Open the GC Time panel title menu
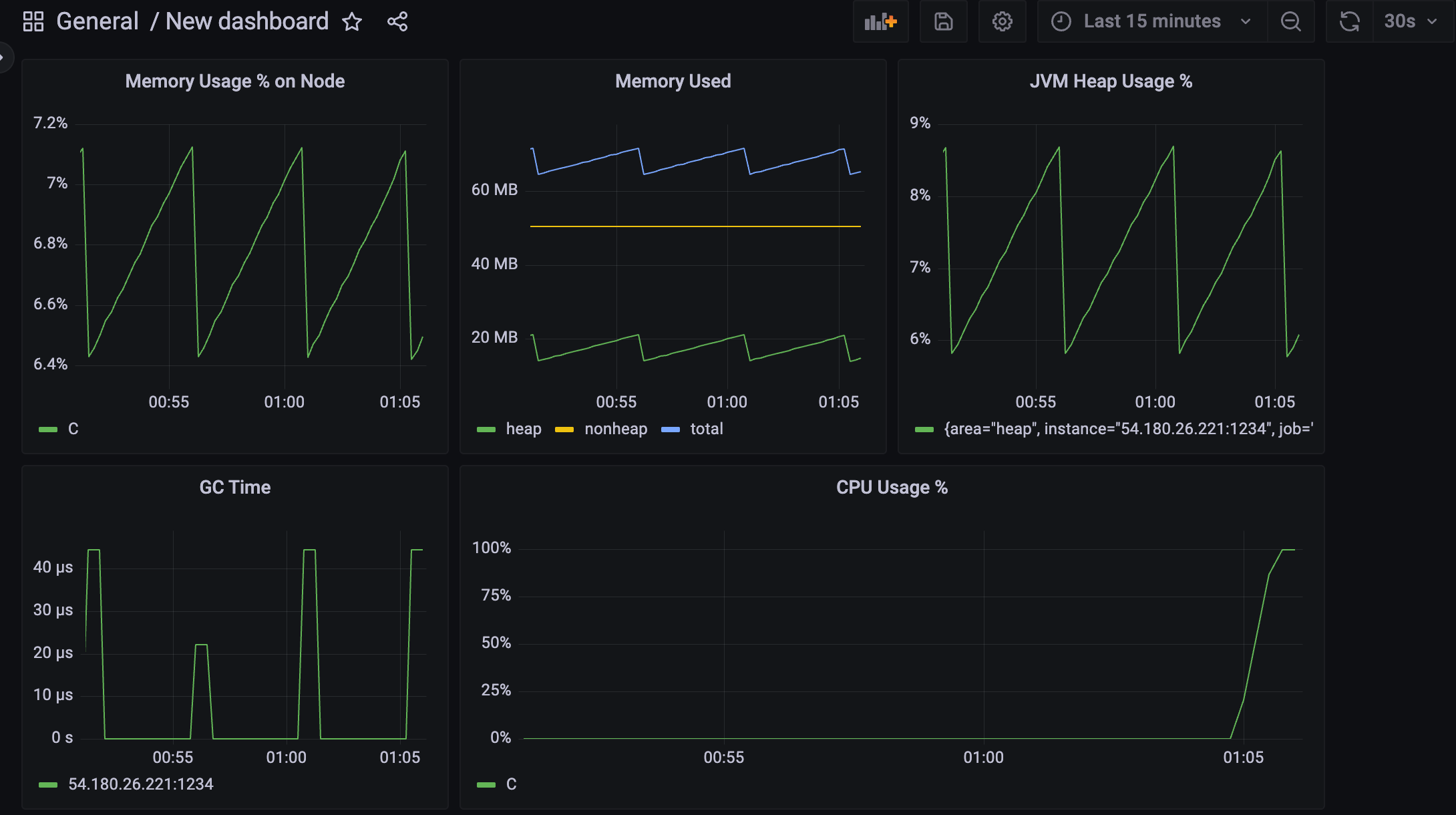 [234, 488]
